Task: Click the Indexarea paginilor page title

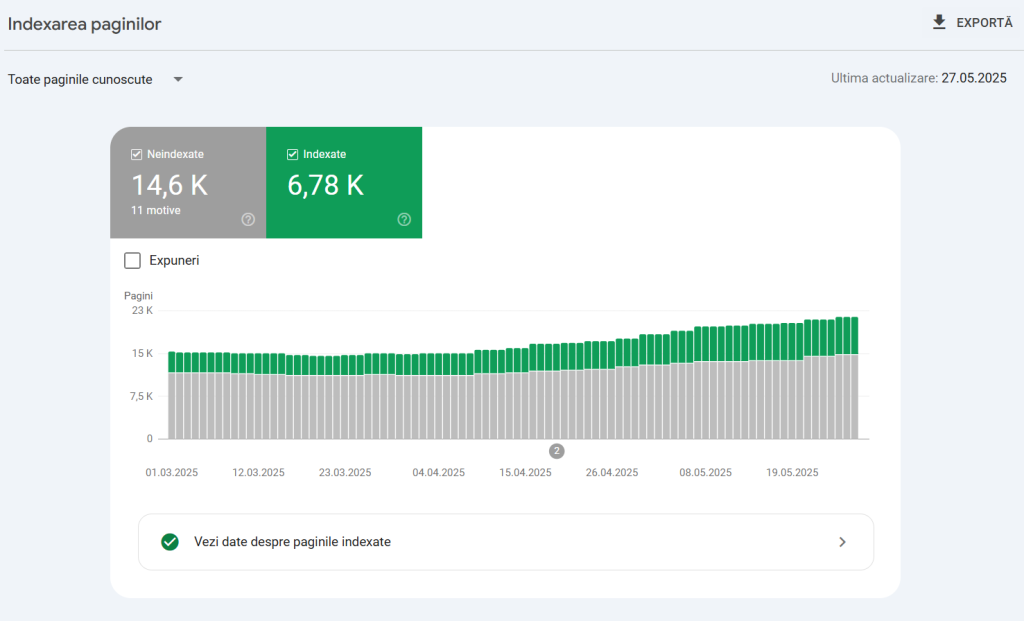Action: point(84,24)
